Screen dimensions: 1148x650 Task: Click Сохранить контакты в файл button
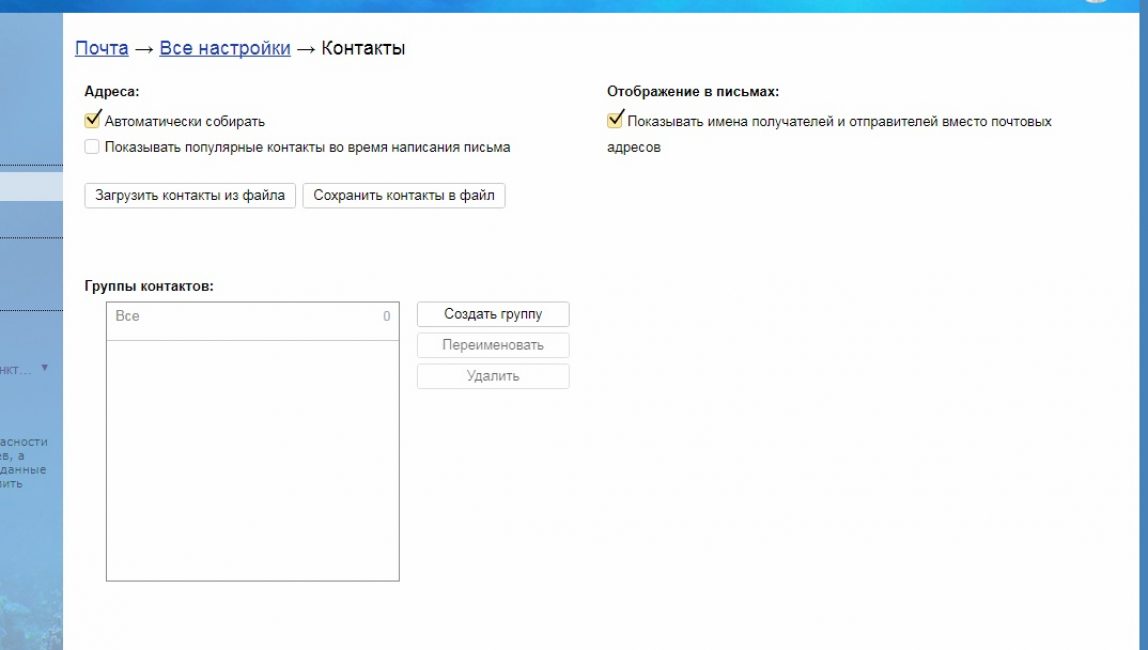tap(403, 195)
